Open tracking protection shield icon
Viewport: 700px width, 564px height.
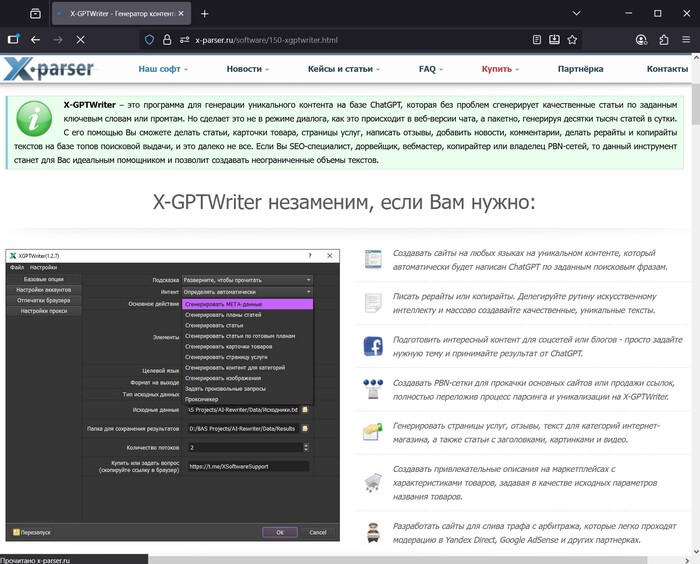(150, 40)
